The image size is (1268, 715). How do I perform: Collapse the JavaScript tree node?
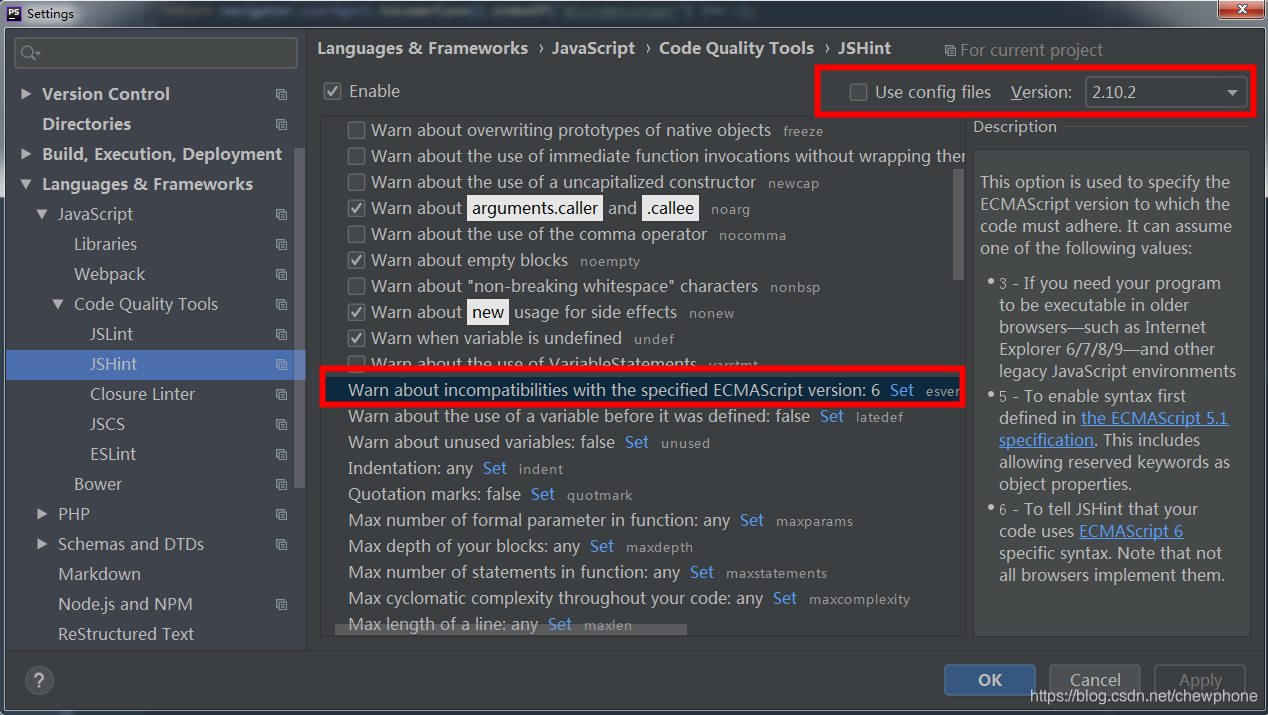pos(42,214)
